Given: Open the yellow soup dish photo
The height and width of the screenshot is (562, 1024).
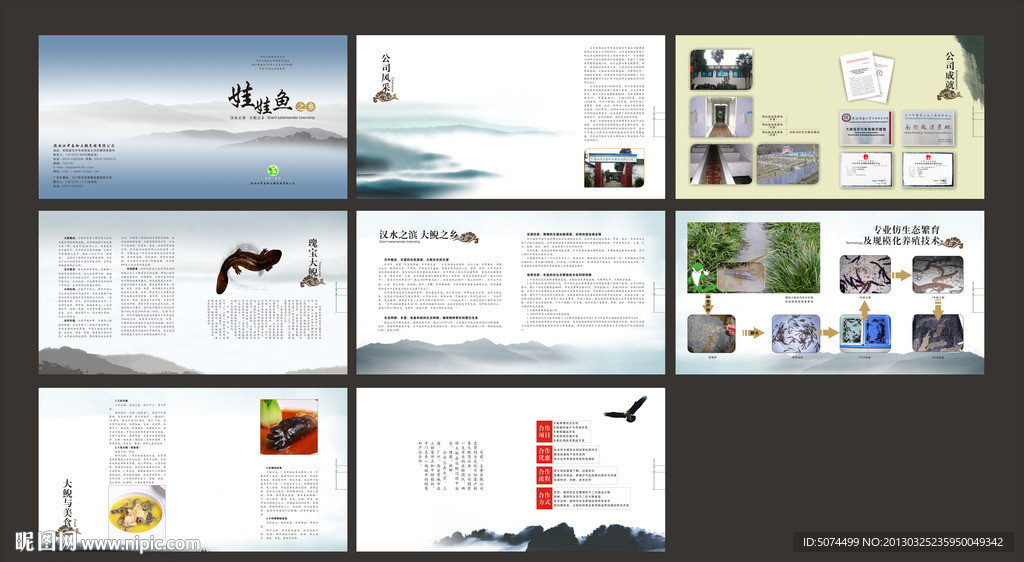Looking at the screenshot, I should point(137,512).
